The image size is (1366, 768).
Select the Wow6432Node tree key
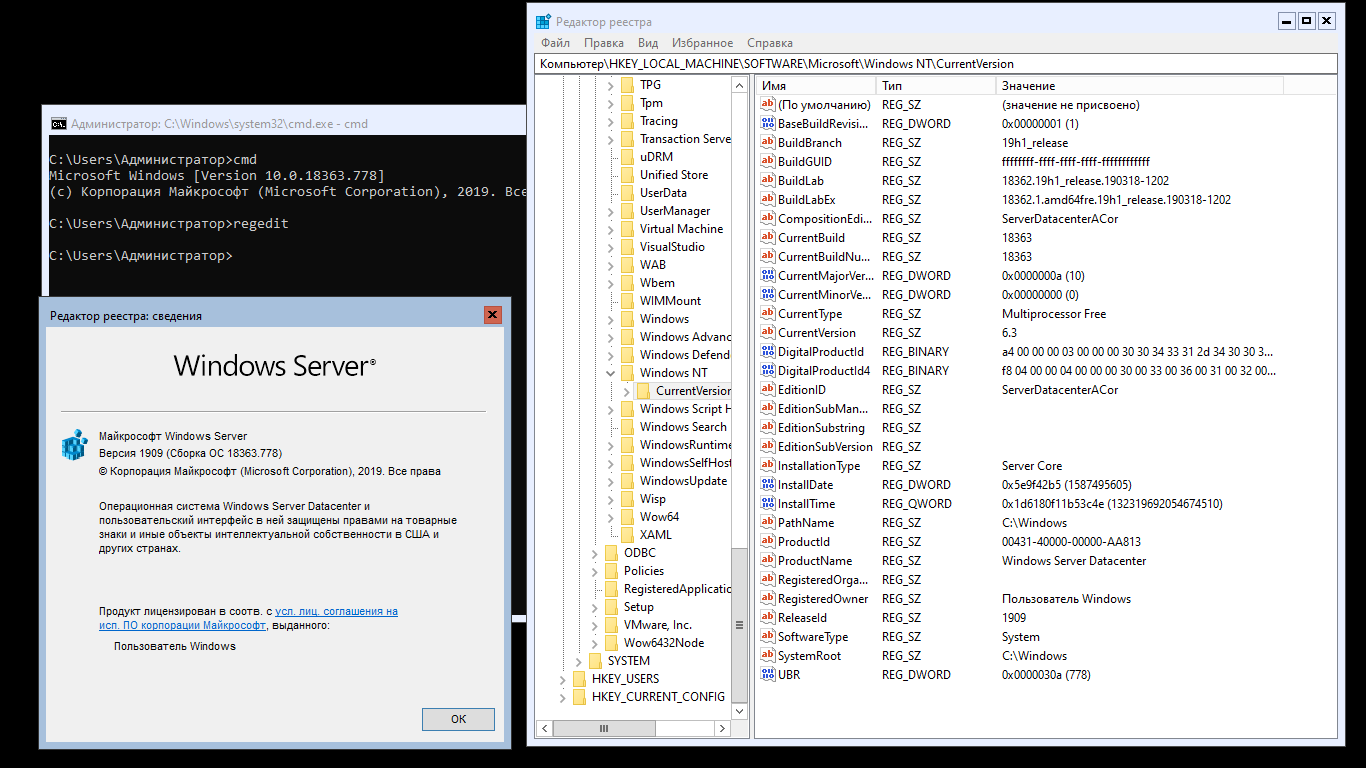pyautogui.click(x=664, y=643)
